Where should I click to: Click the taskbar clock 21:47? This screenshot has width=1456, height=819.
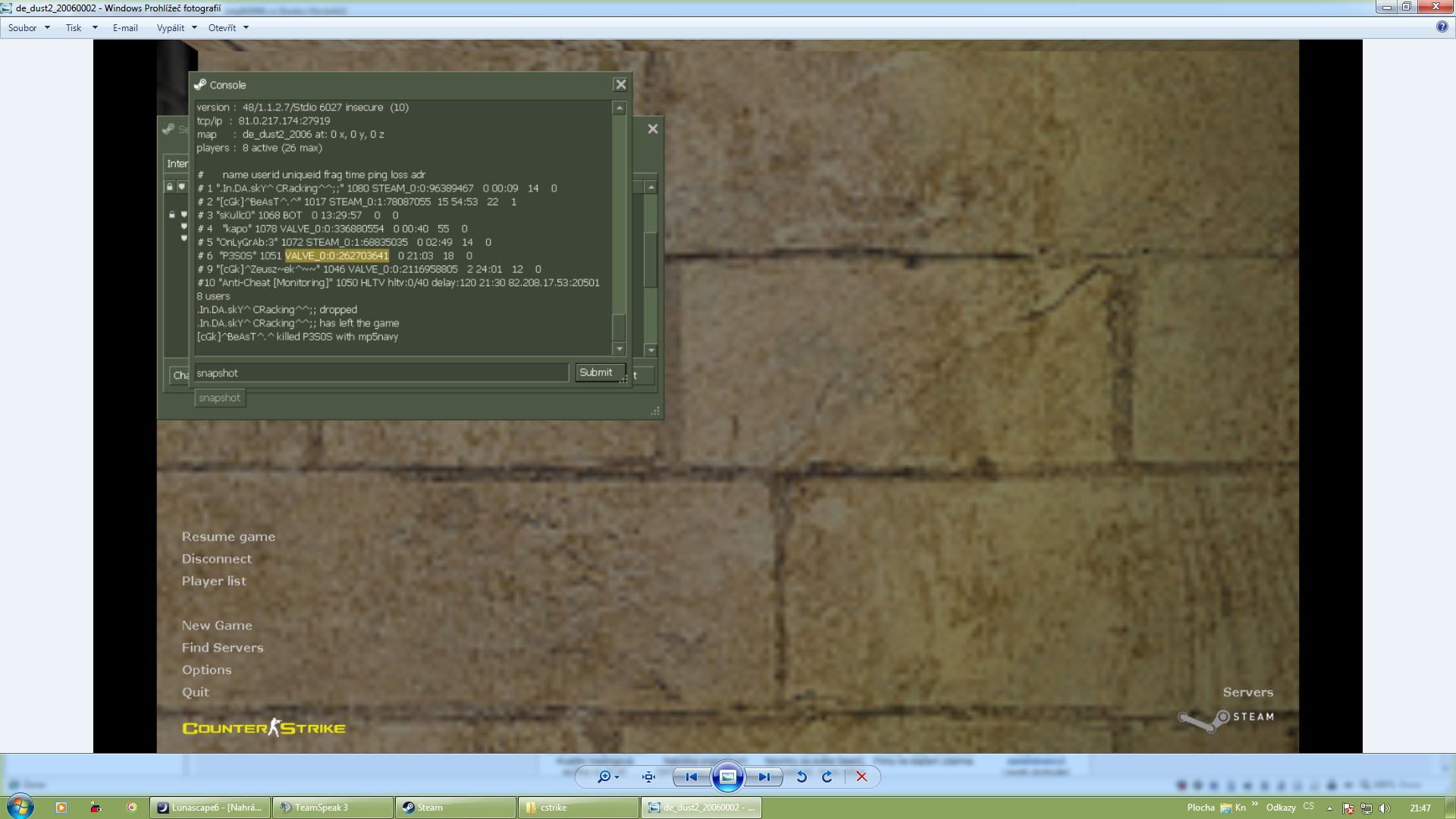[x=1420, y=808]
